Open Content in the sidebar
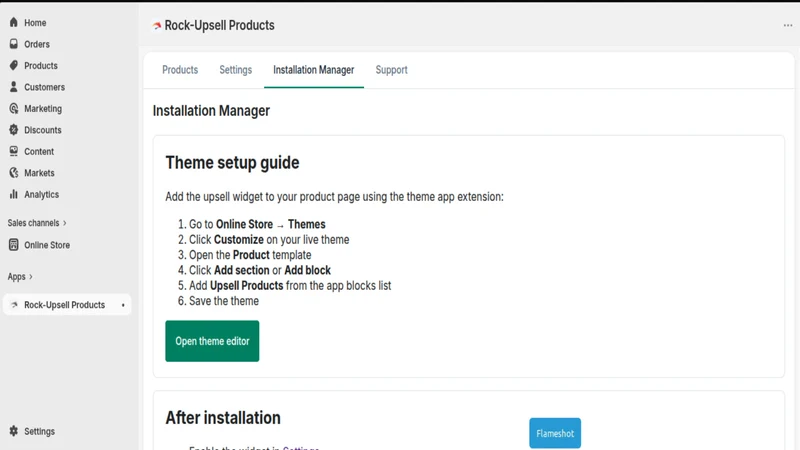800x450 pixels. [x=39, y=151]
